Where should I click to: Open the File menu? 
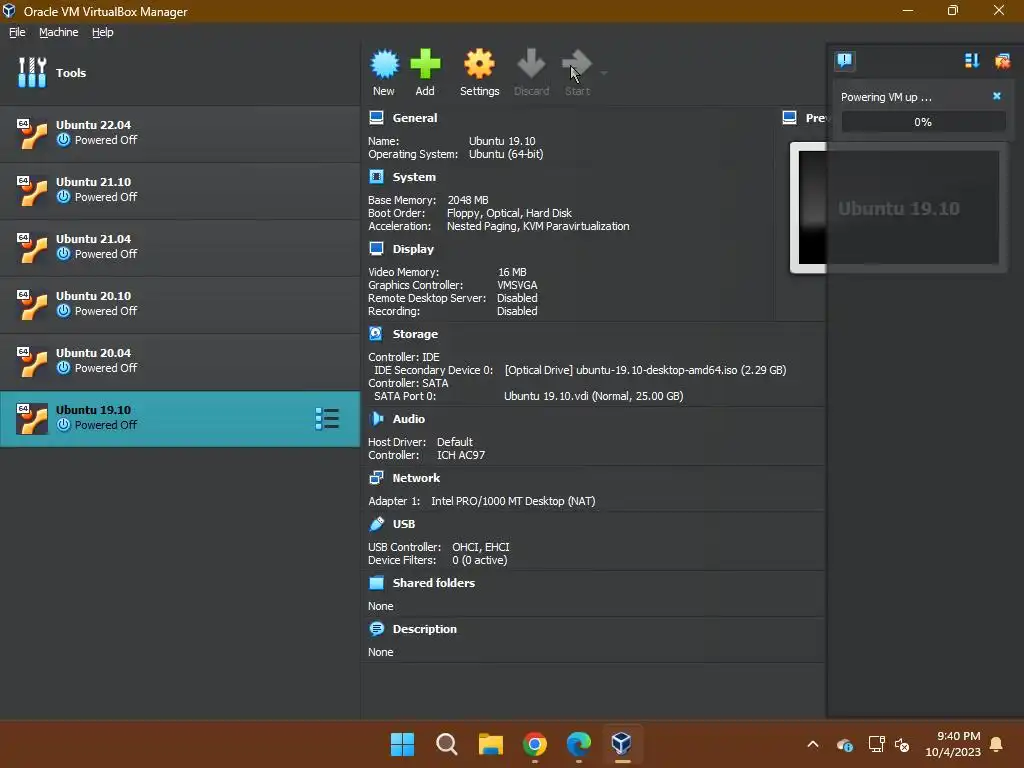click(x=17, y=32)
